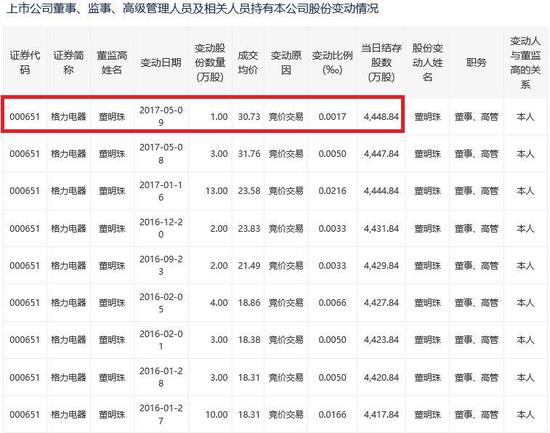Screen dimensions: 550x433
Task: Click the holdings value 4,420.84
Action: [x=381, y=378]
